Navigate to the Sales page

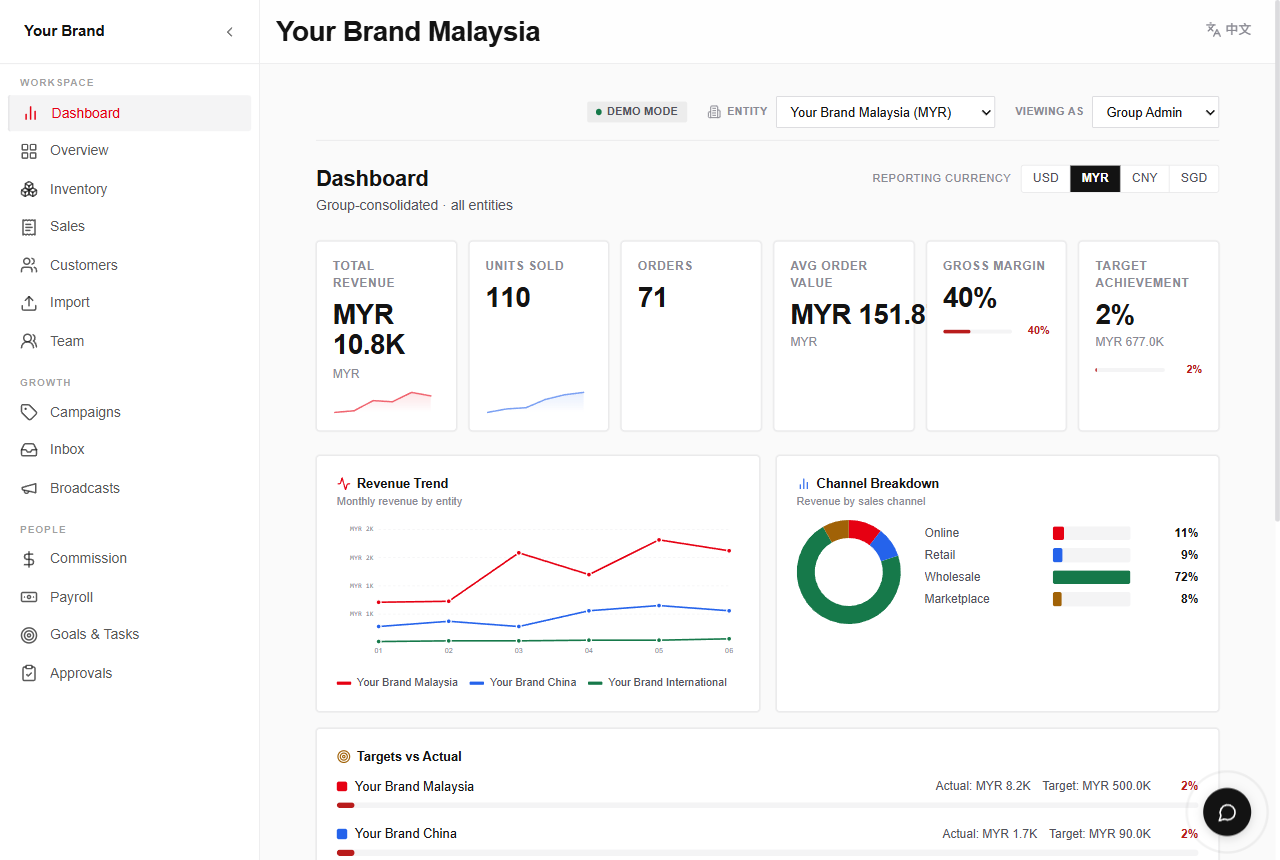(x=129, y=227)
